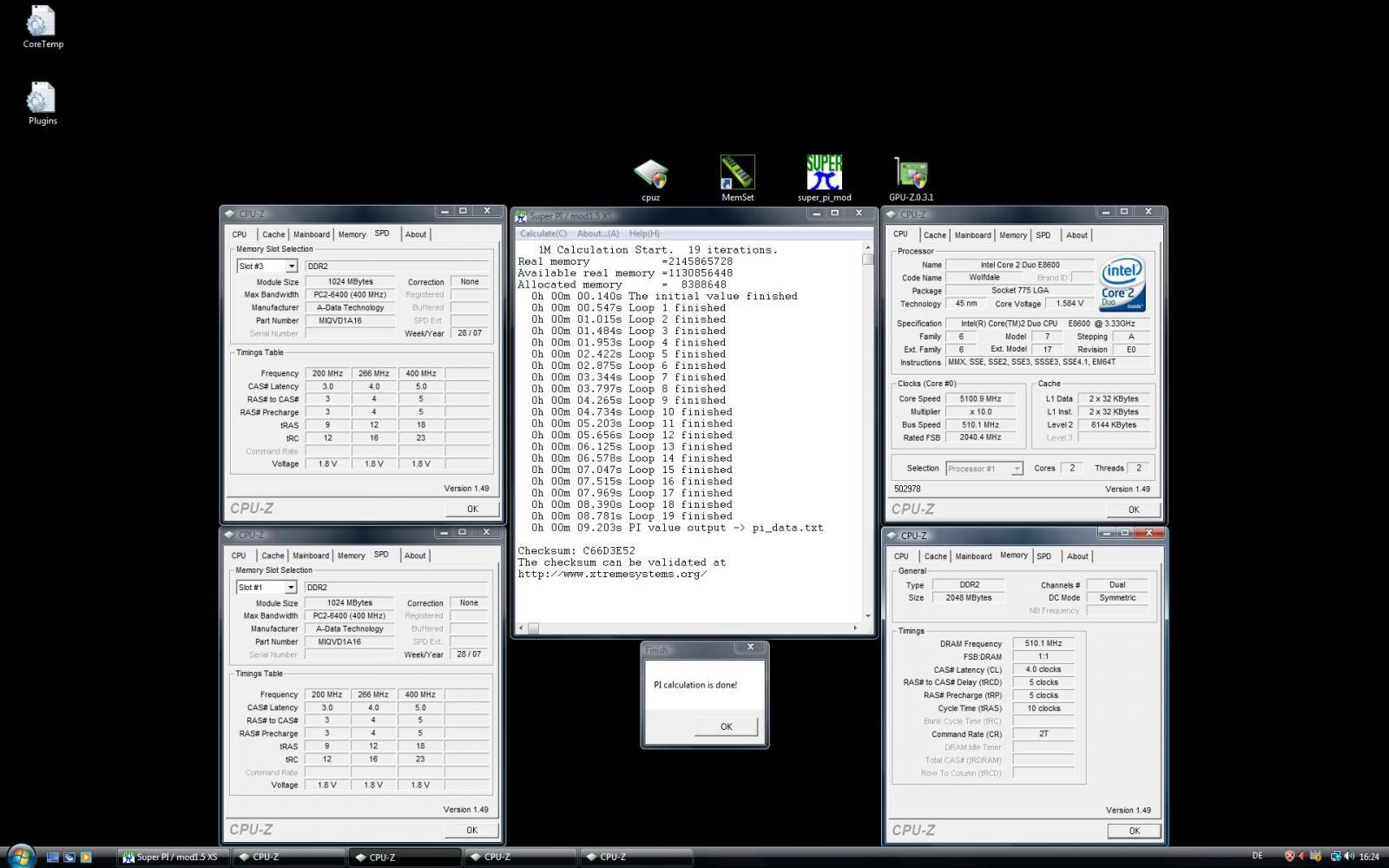Click the first CPU-Z taskbar button
The height and width of the screenshot is (868, 1389).
click(x=287, y=857)
